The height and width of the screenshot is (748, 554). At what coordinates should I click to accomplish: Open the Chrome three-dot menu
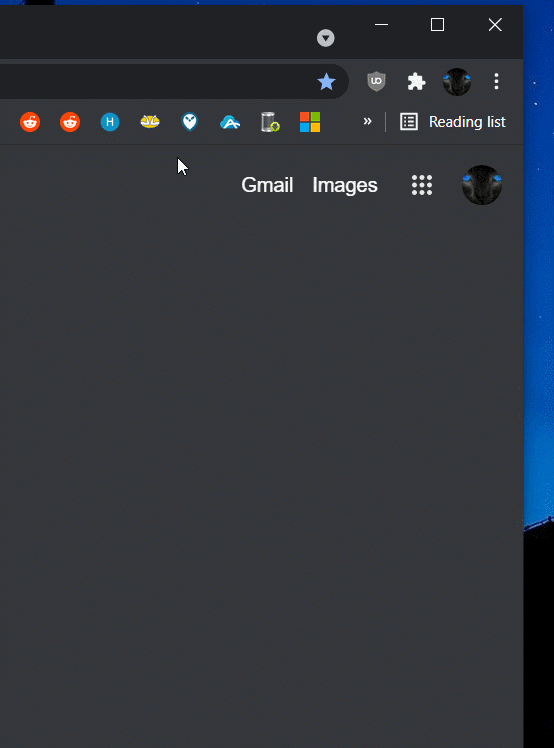click(x=496, y=82)
